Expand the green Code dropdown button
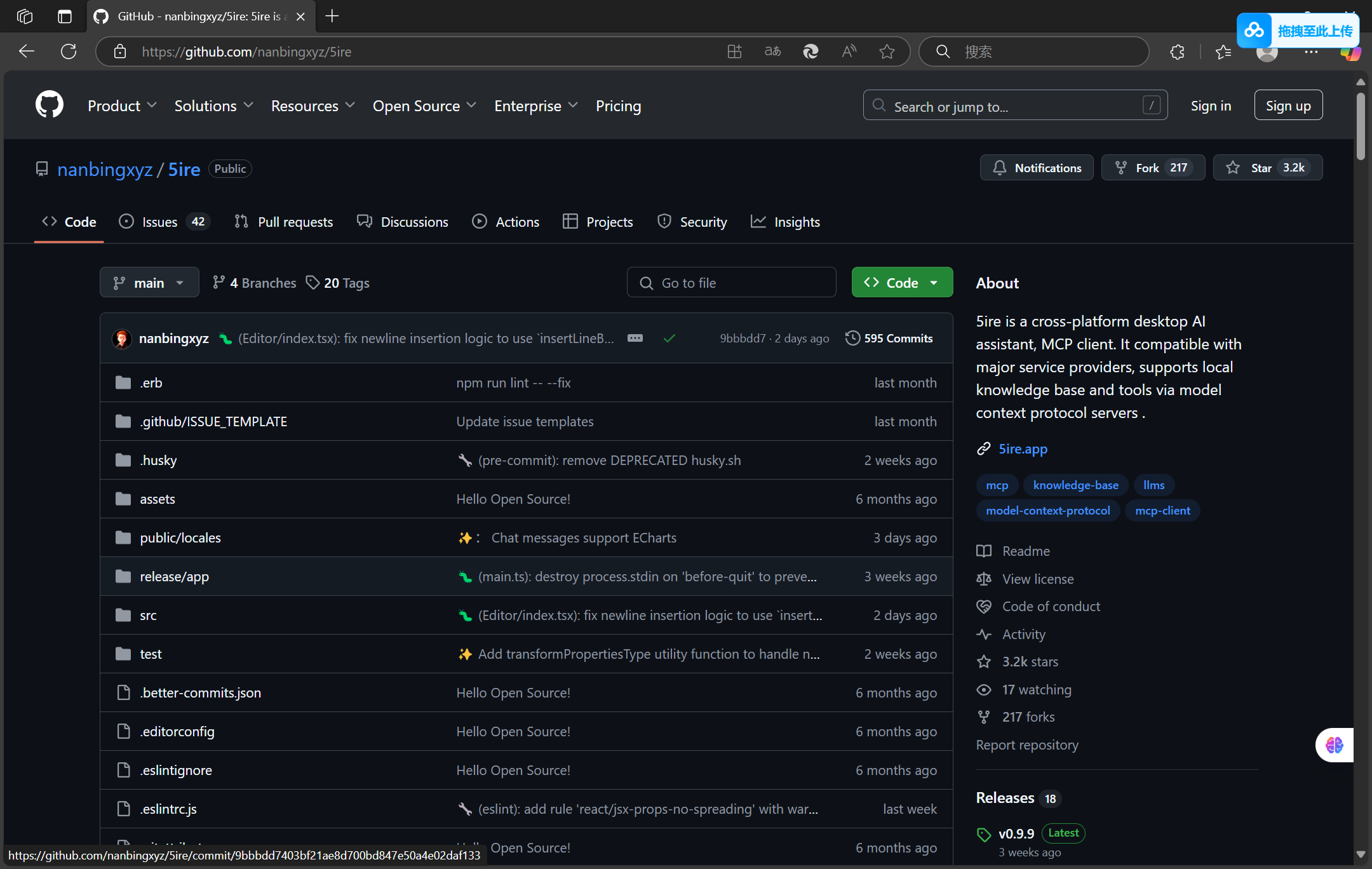1372x869 pixels. coord(901,283)
